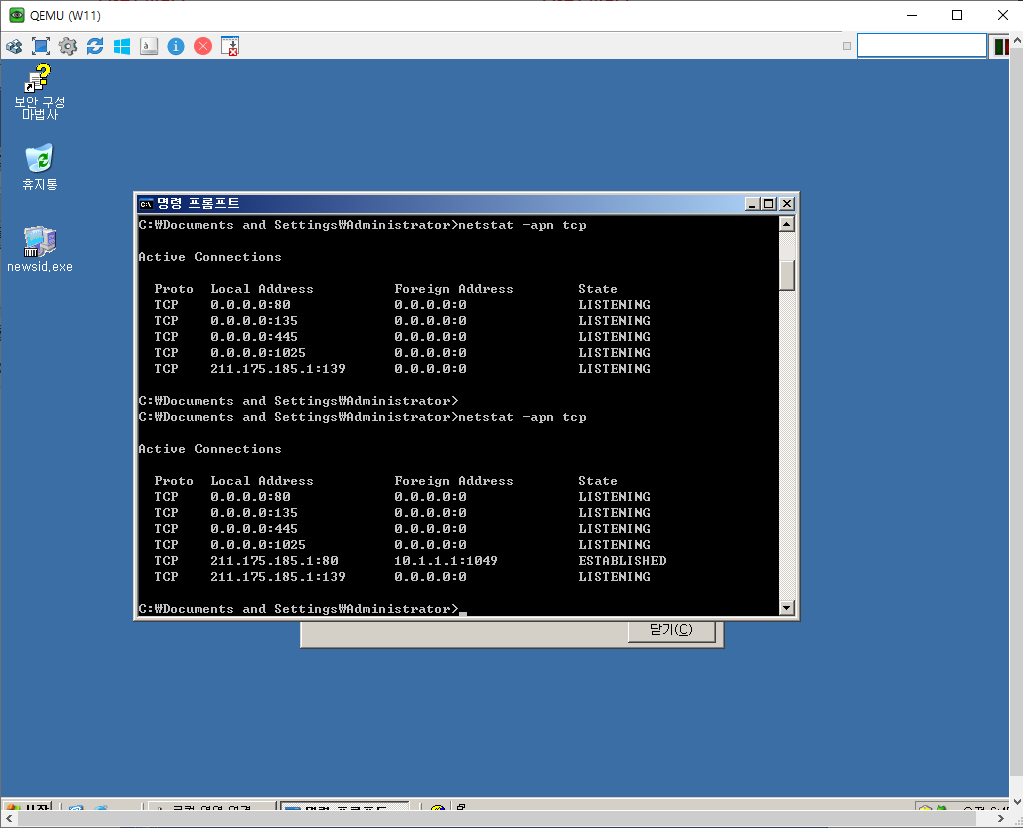The height and width of the screenshot is (828, 1023).
Task: Click the command prompt vertical scroll thumb
Action: coord(787,275)
